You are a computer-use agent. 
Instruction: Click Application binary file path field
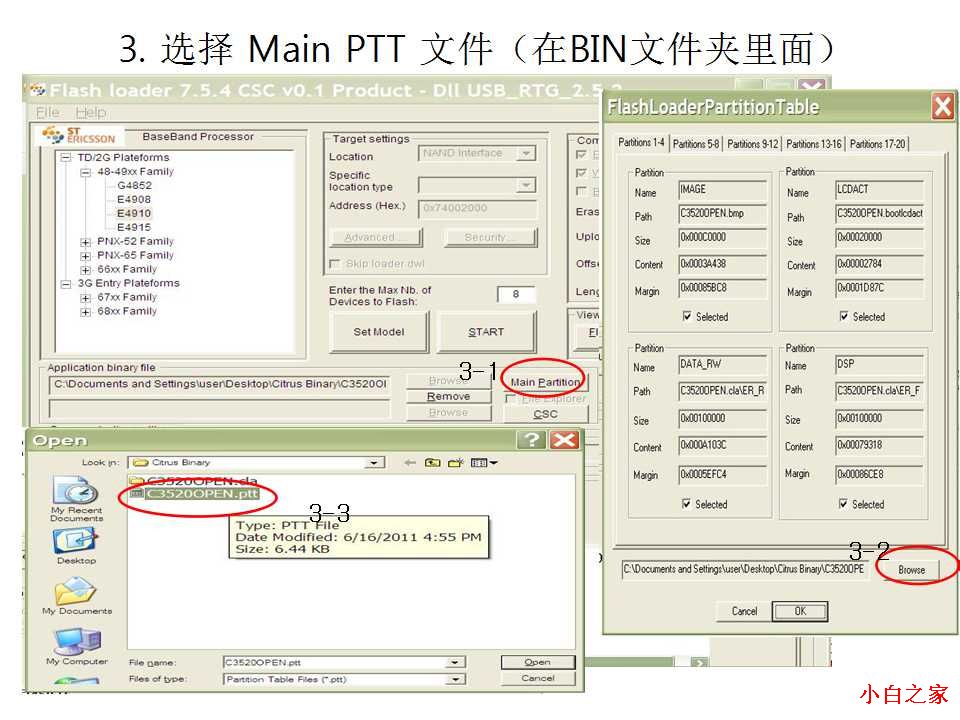(219, 384)
